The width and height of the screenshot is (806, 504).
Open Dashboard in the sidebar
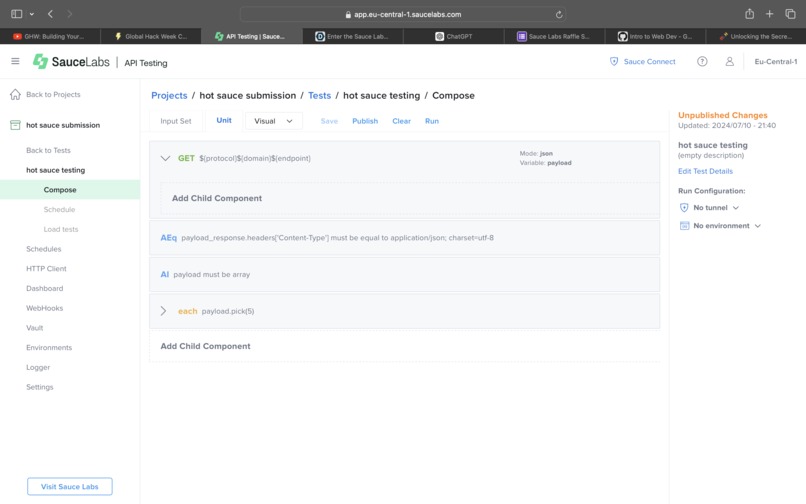(x=45, y=288)
